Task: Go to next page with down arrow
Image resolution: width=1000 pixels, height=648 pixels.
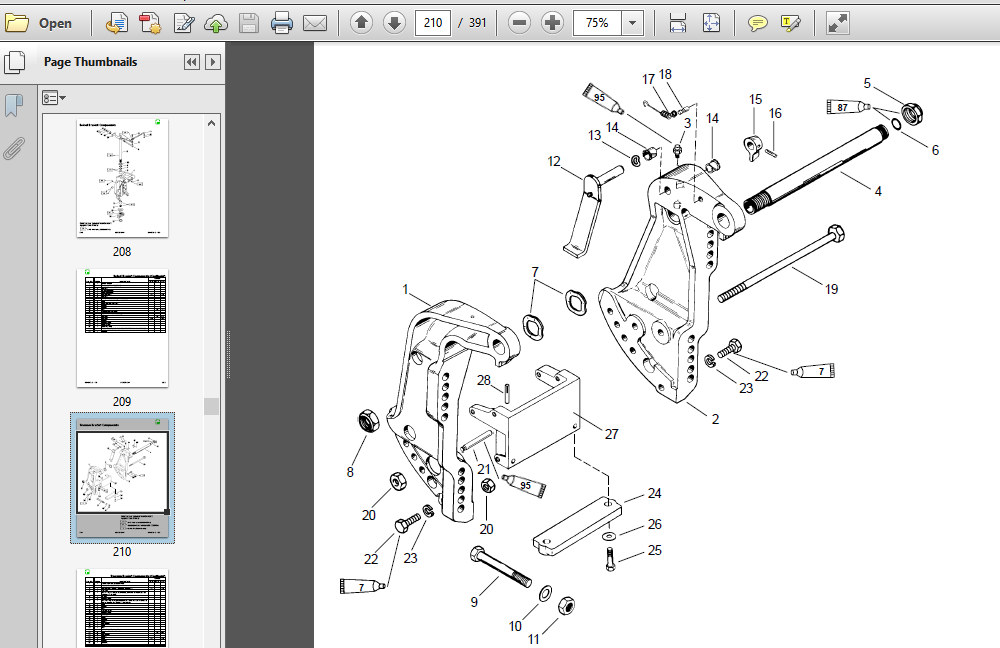Action: [394, 24]
